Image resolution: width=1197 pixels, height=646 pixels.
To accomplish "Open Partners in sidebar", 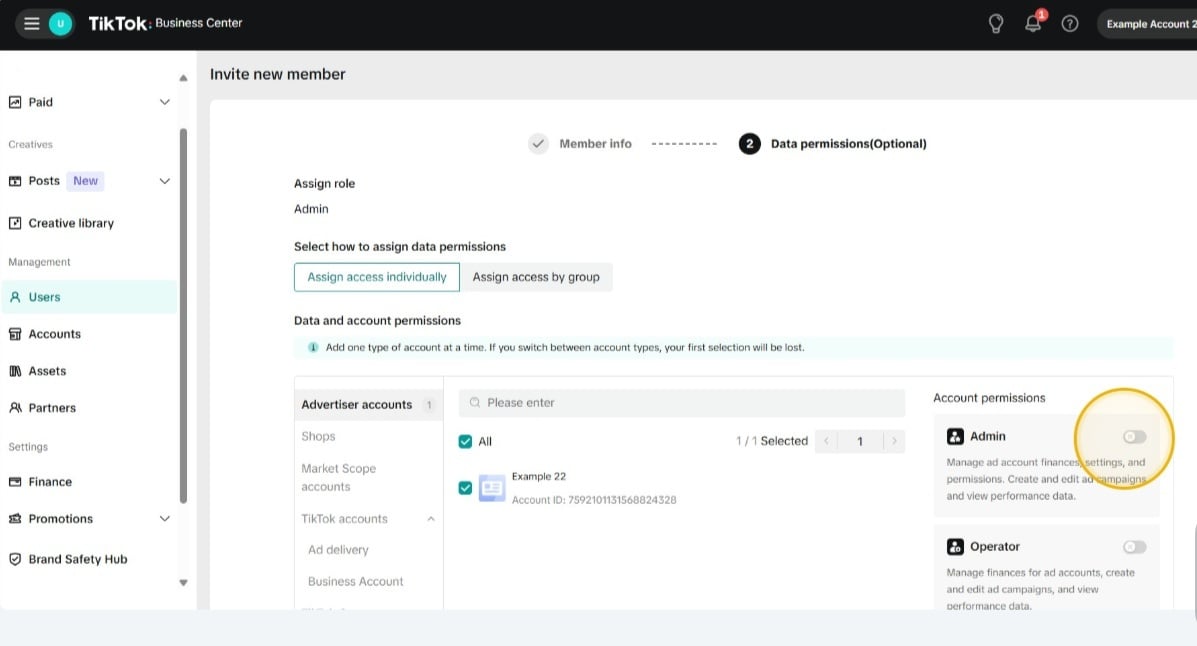I will coord(52,408).
